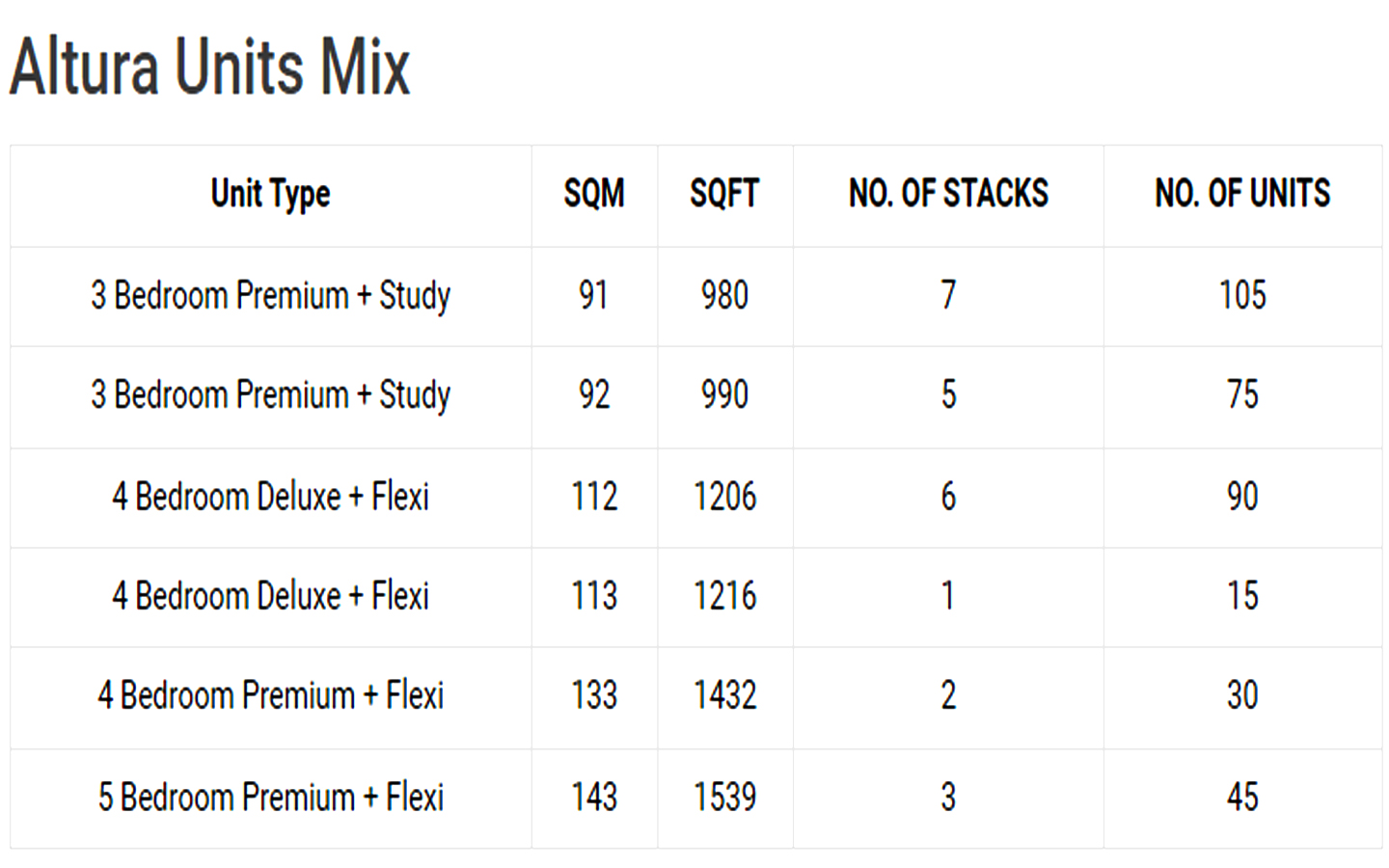
Task: Click the SQM column header
Action: (594, 194)
